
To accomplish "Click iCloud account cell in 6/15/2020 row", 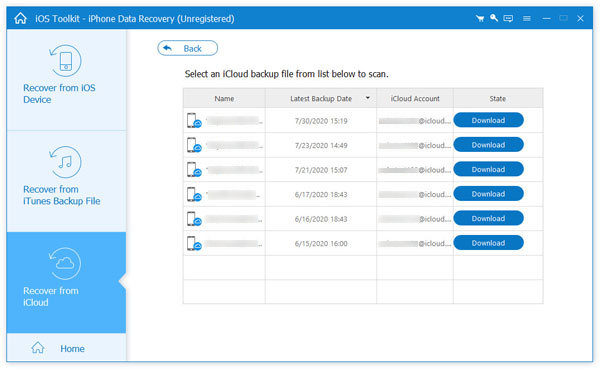I will (x=415, y=243).
